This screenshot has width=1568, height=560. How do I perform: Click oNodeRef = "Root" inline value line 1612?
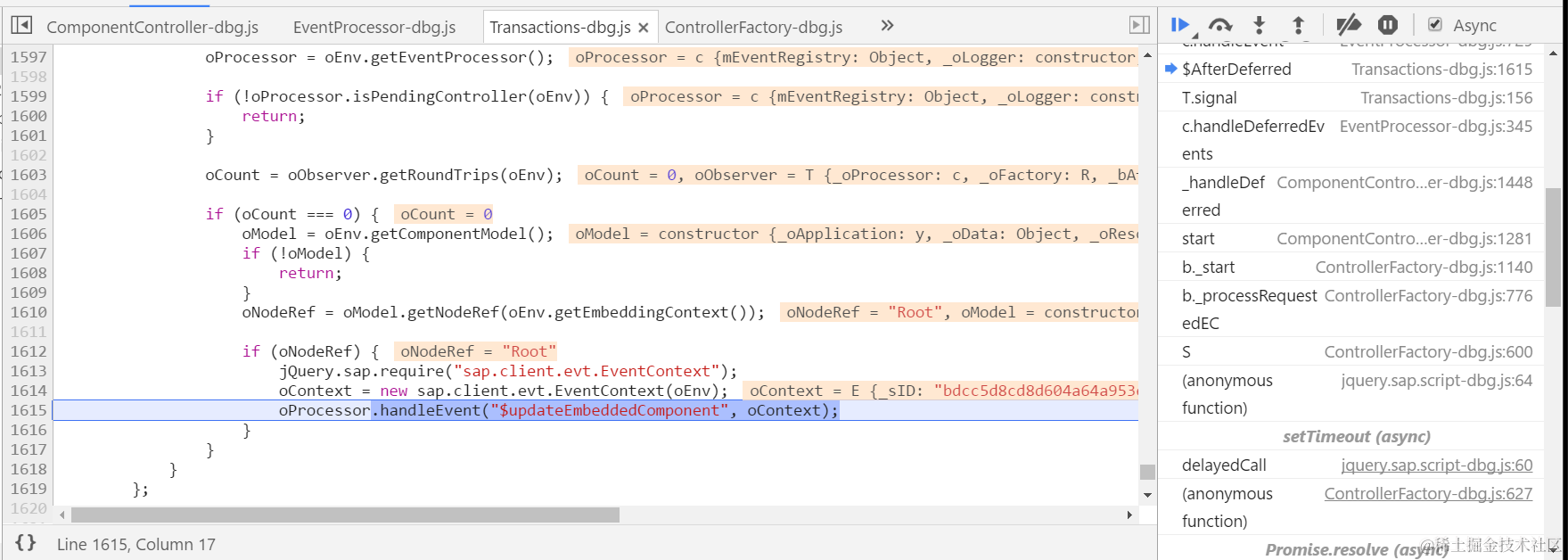pyautogui.click(x=478, y=351)
